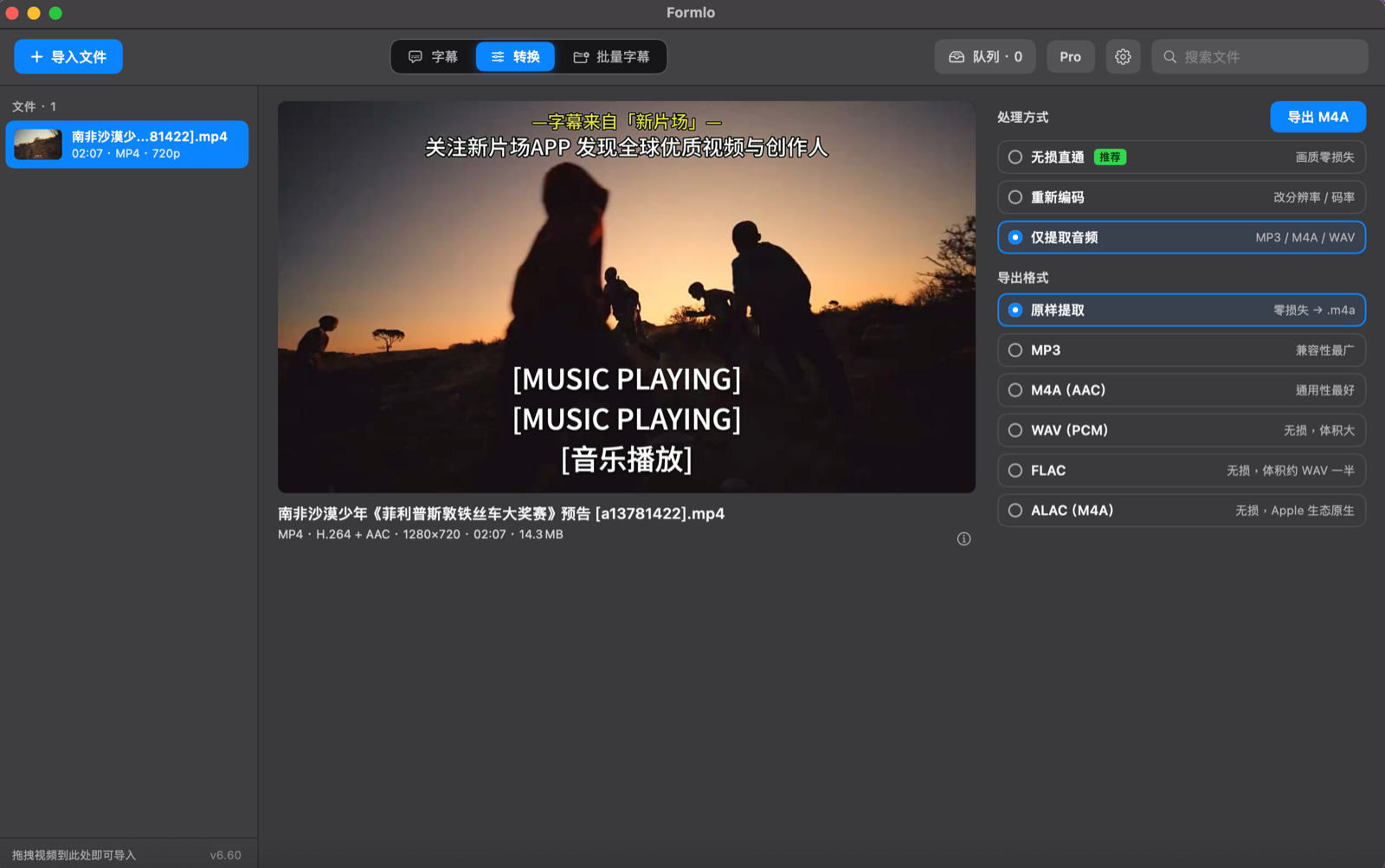Click the v6.60 version label
This screenshot has width=1385, height=868.
point(226,855)
